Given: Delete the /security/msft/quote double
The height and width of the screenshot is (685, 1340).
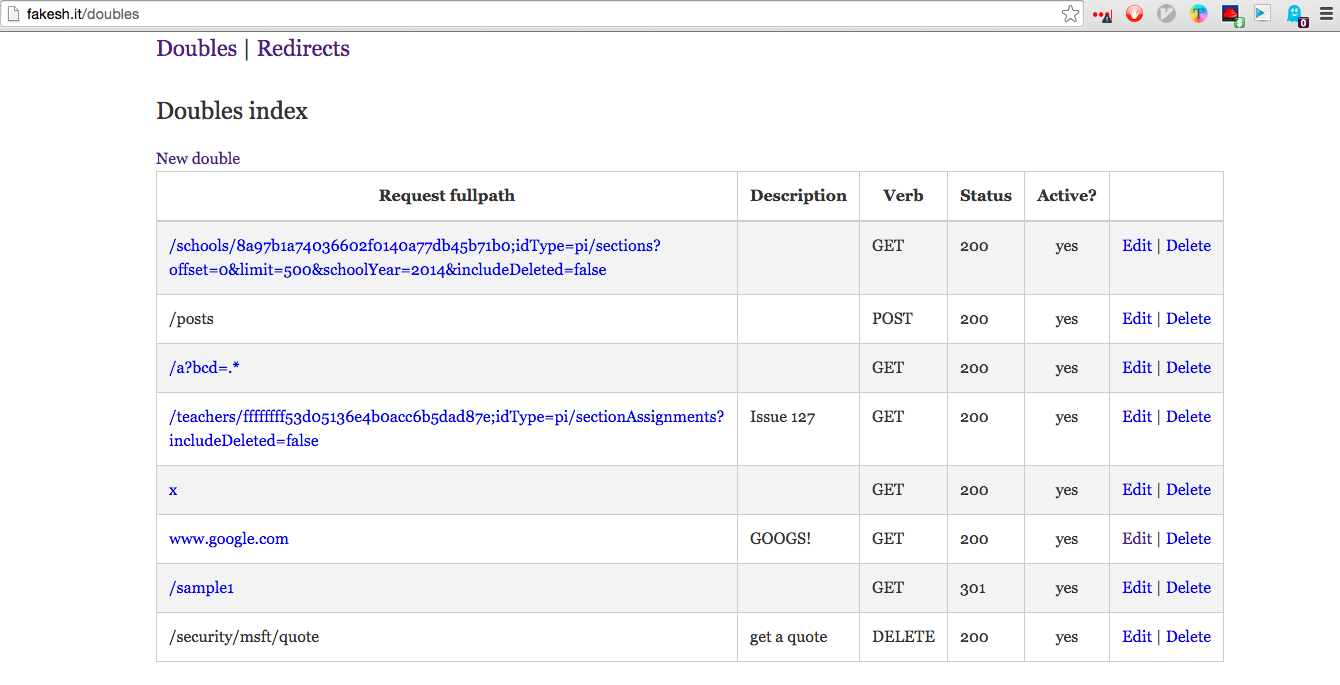Looking at the screenshot, I should (1188, 637).
